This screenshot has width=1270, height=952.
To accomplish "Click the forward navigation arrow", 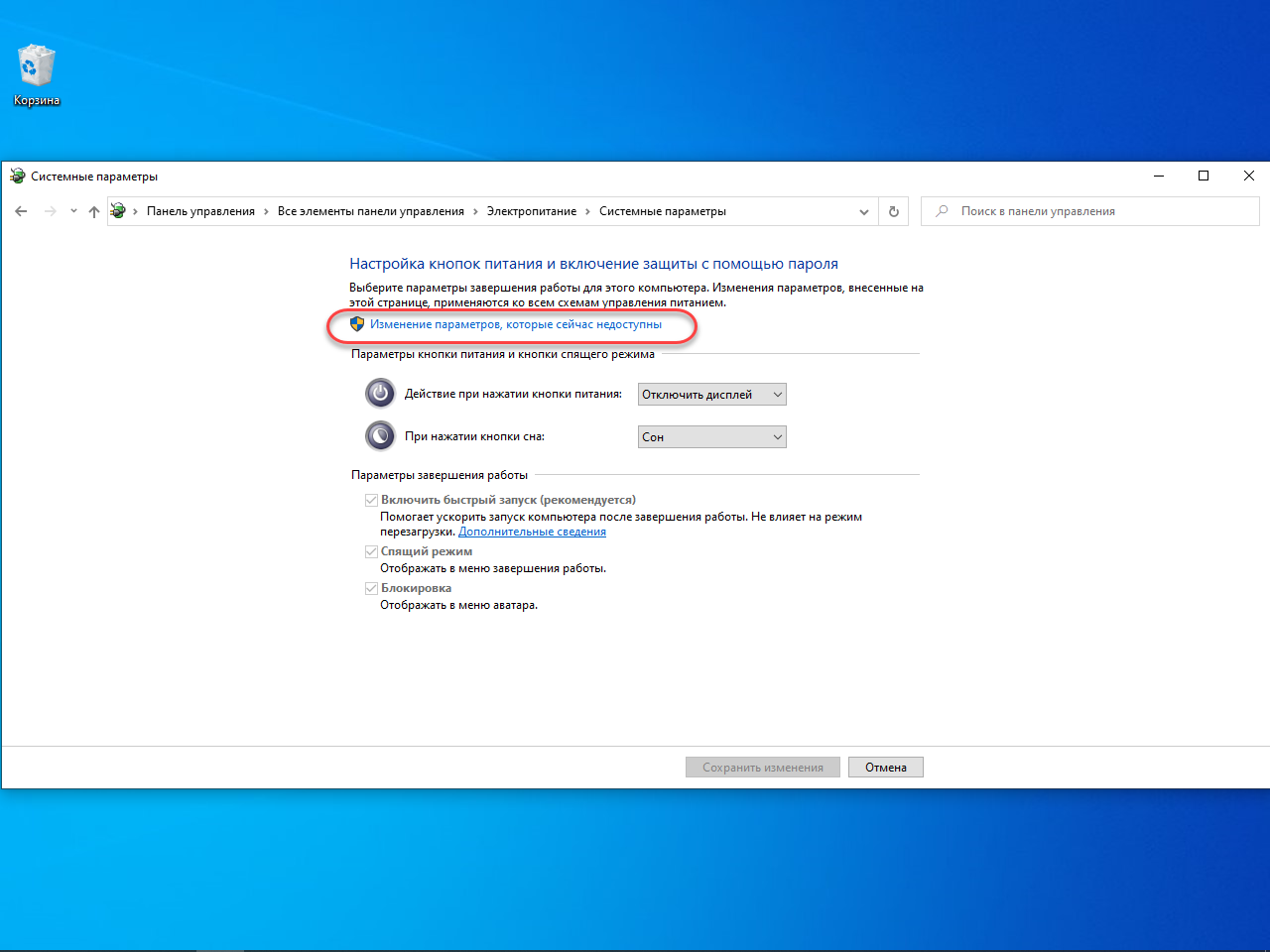I will click(x=51, y=211).
